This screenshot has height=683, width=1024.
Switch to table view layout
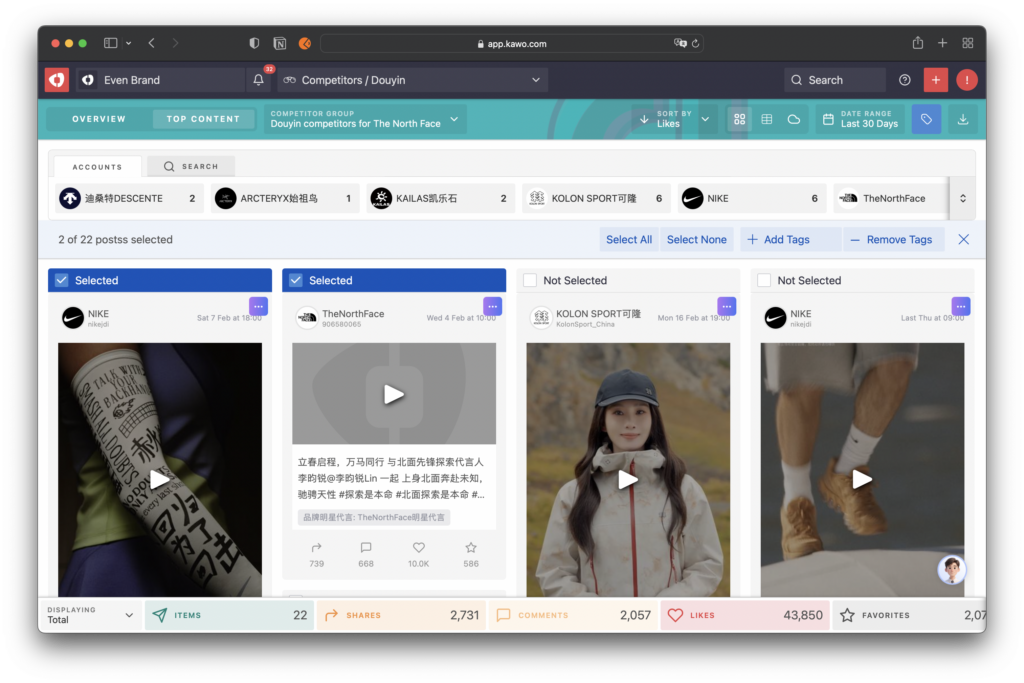point(766,119)
